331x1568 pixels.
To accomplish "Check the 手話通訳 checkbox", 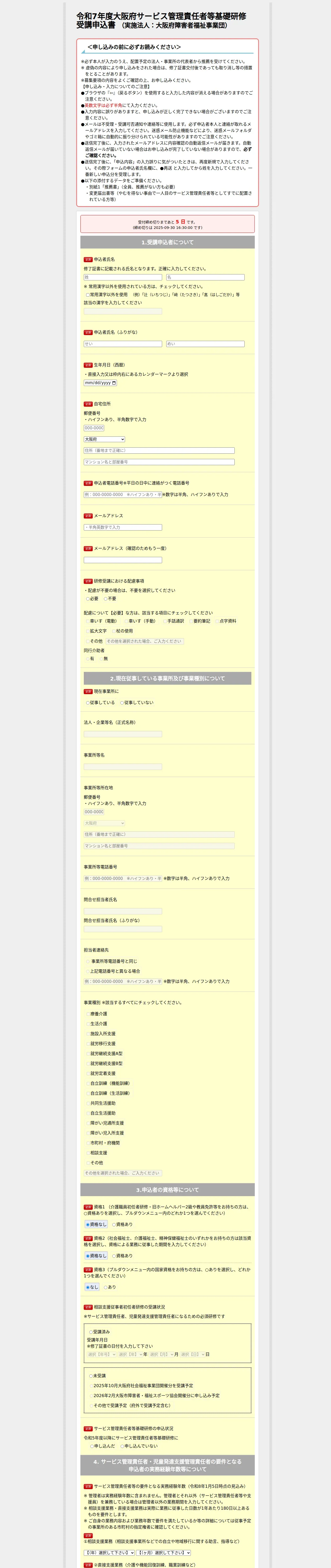I will tap(165, 621).
